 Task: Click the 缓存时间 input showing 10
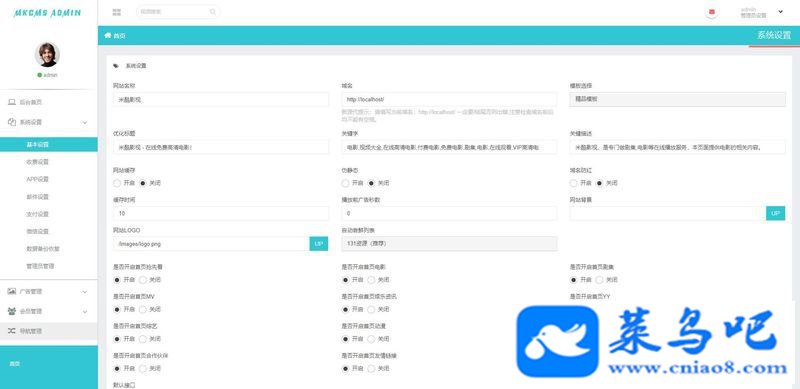[x=221, y=213]
